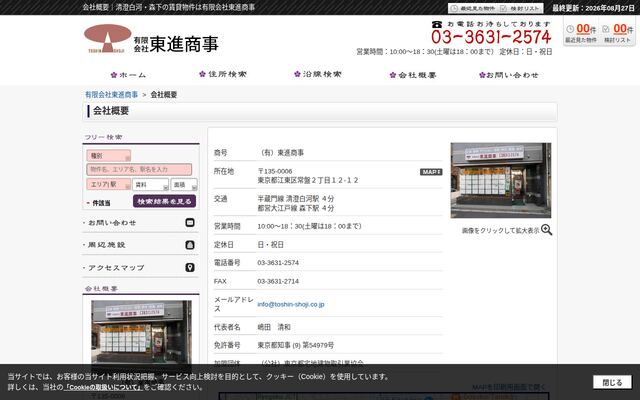The image size is (640, 400).
Task: Open consideration list counter with checkbox icon
Action: (x=617, y=33)
